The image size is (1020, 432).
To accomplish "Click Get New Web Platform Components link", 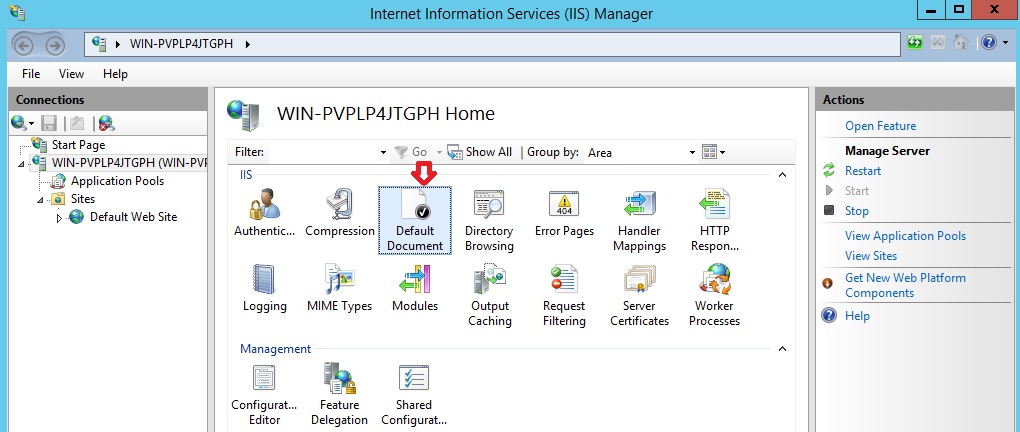I will [905, 286].
